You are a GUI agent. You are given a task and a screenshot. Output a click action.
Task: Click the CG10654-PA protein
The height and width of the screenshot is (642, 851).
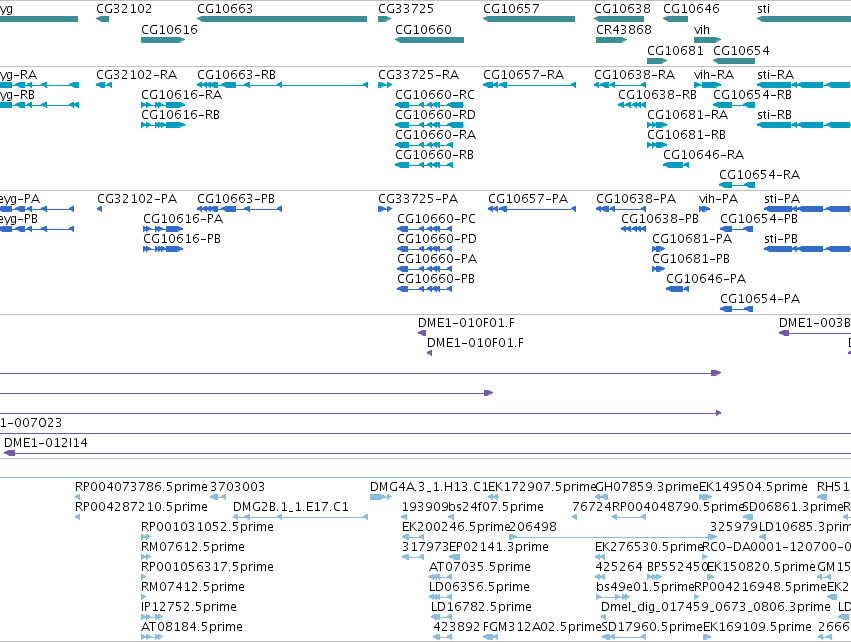(736, 309)
